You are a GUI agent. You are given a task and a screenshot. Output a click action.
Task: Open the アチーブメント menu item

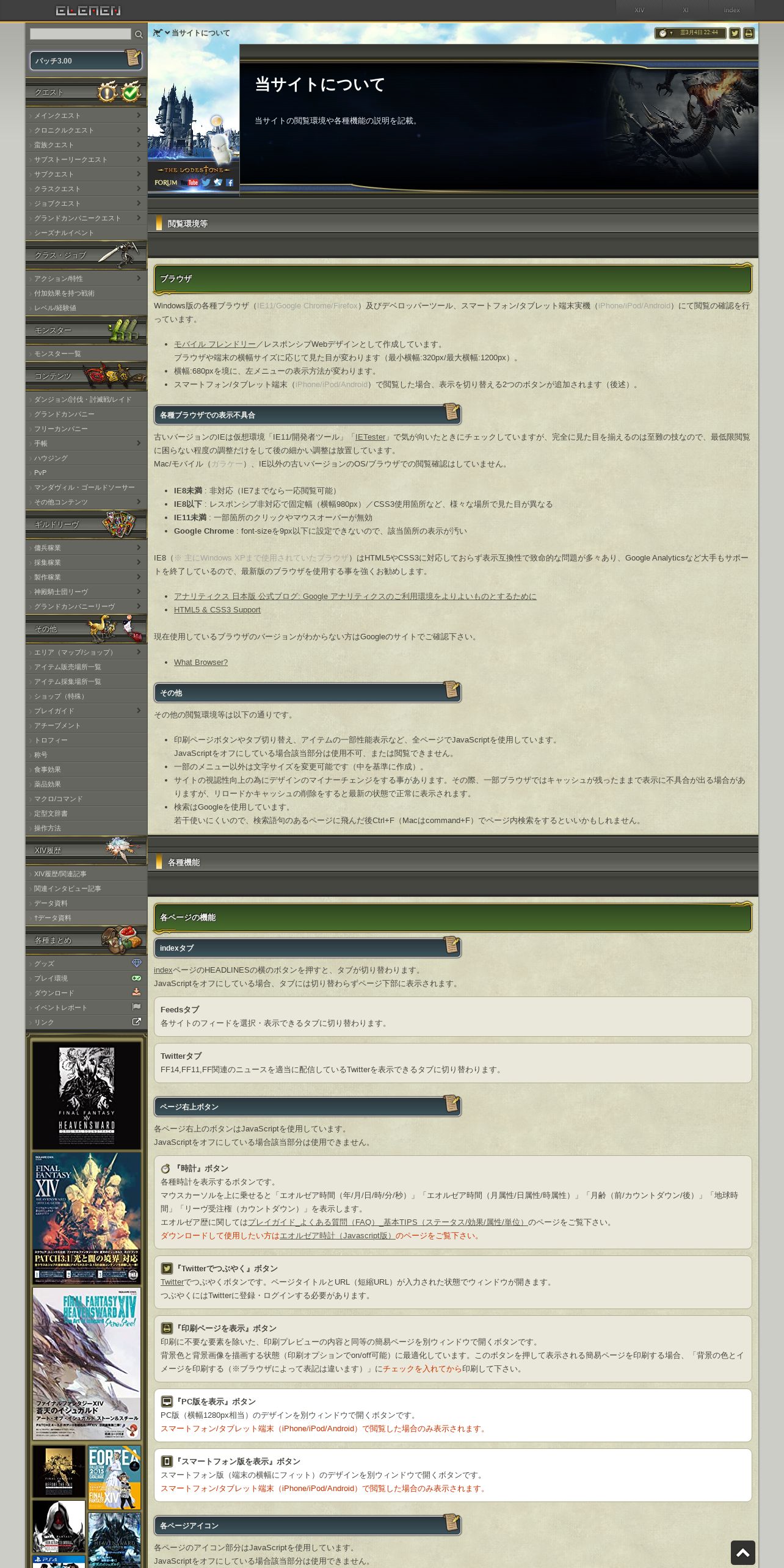[x=86, y=725]
